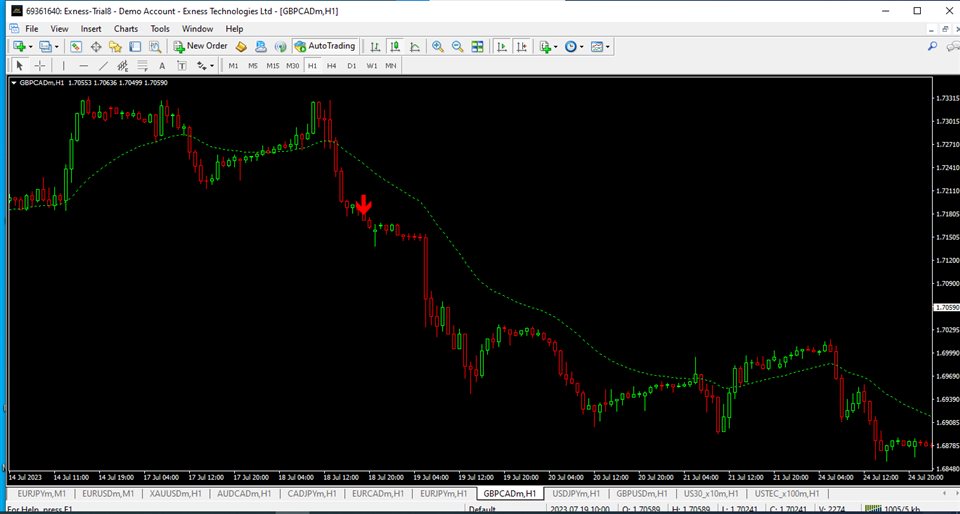960x514 pixels.
Task: Switch timeframe to MN
Action: coord(391,65)
